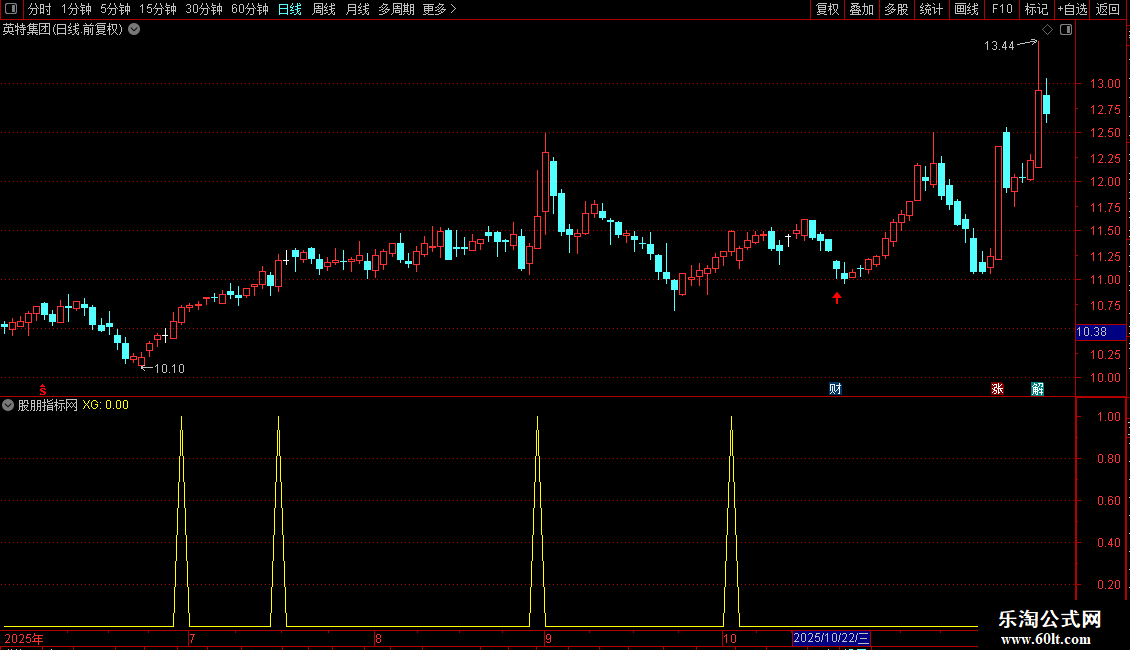Select the 1分钟 period tab
Image resolution: width=1130 pixels, height=650 pixels.
click(76, 9)
